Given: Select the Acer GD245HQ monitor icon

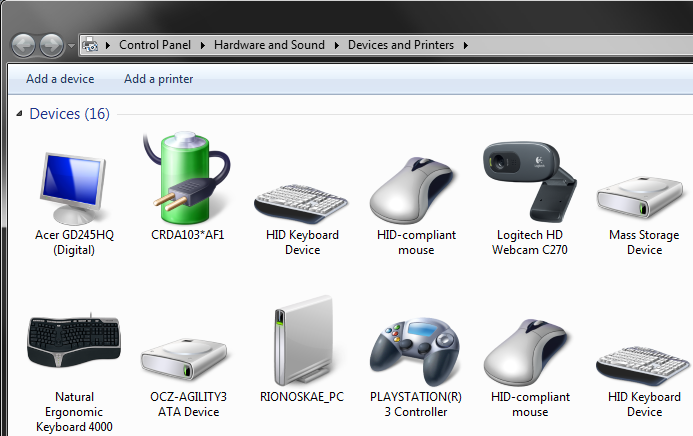Looking at the screenshot, I should (x=73, y=188).
